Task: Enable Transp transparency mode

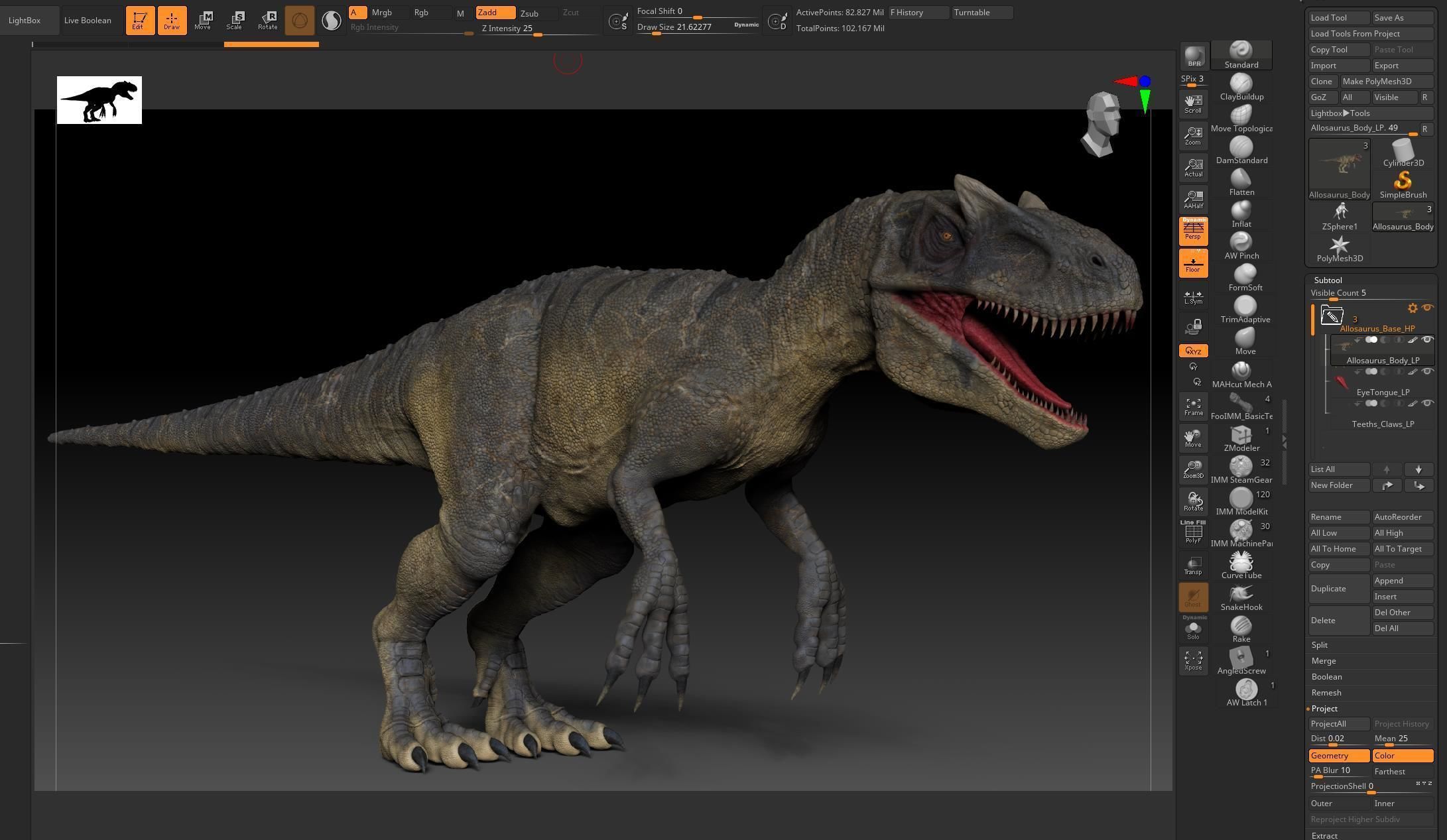Action: [1193, 566]
